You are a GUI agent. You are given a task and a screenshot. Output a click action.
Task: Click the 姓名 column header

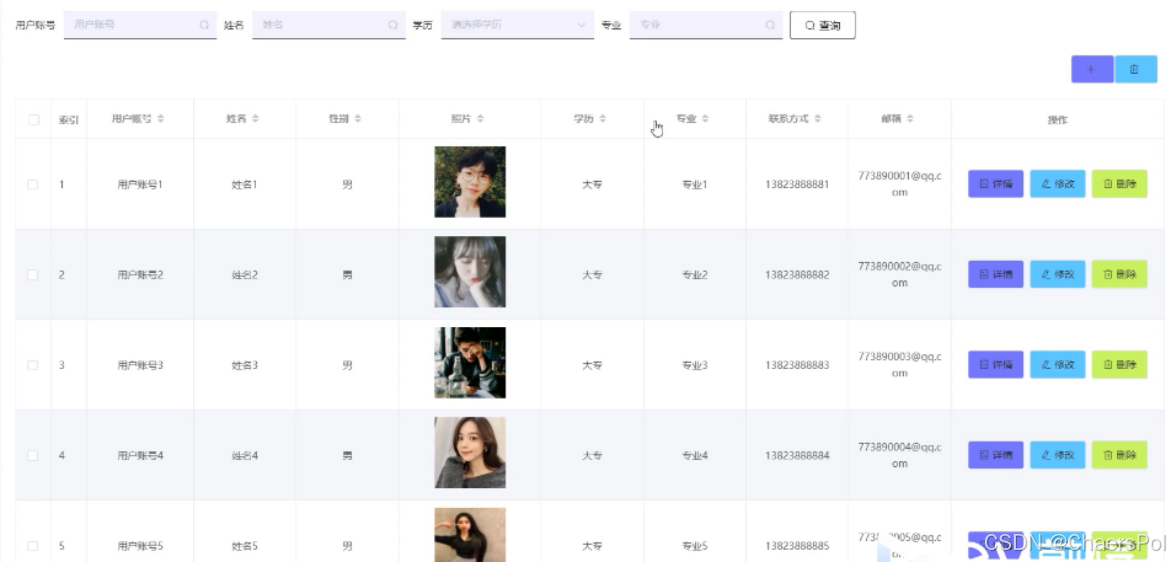(x=243, y=119)
